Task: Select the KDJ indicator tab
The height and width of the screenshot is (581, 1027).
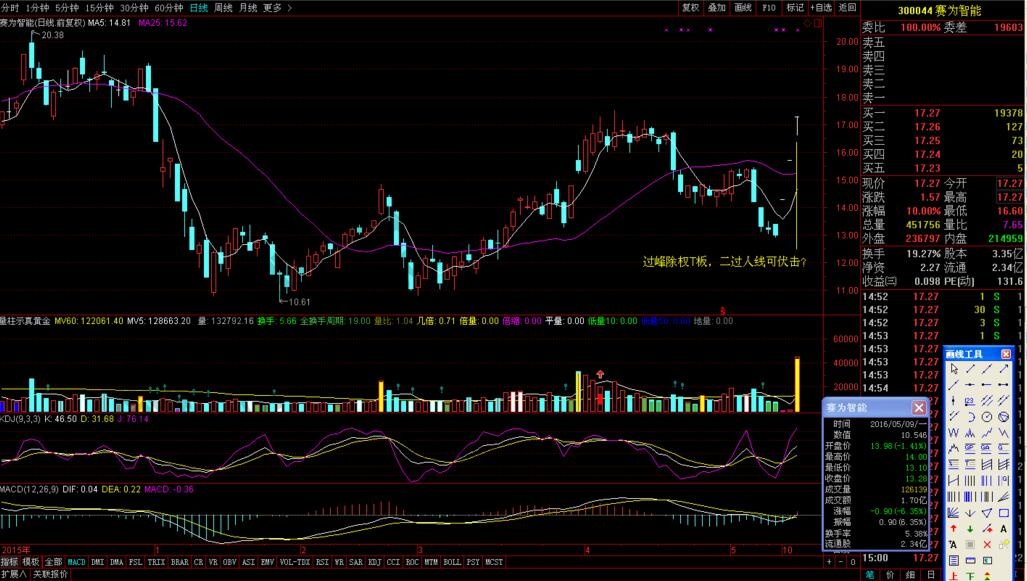Action: (x=374, y=562)
